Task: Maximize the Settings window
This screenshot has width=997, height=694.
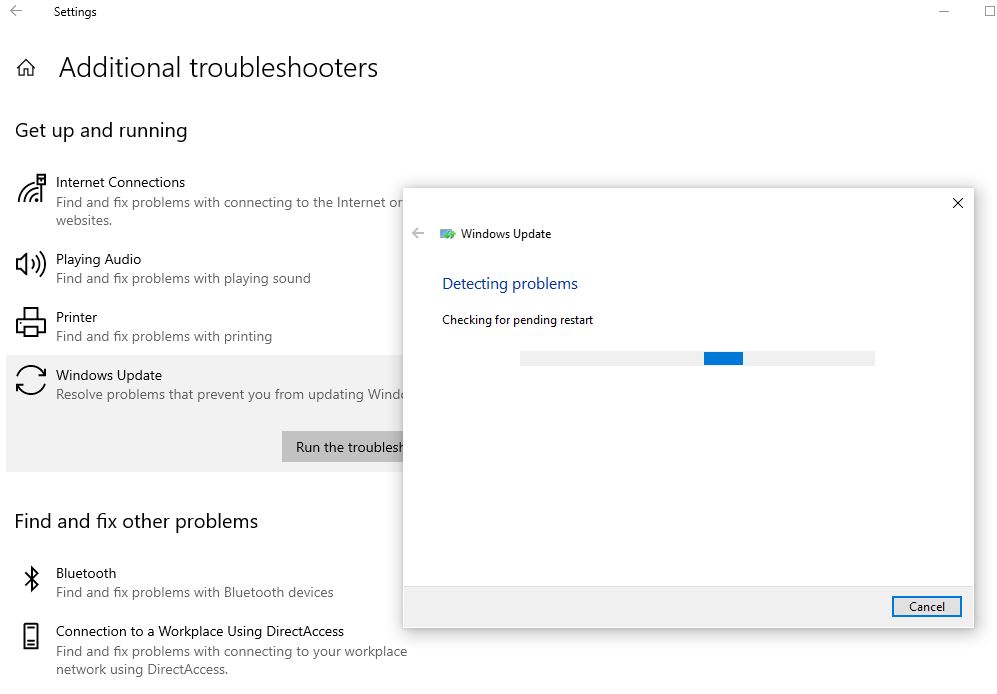Action: (989, 11)
